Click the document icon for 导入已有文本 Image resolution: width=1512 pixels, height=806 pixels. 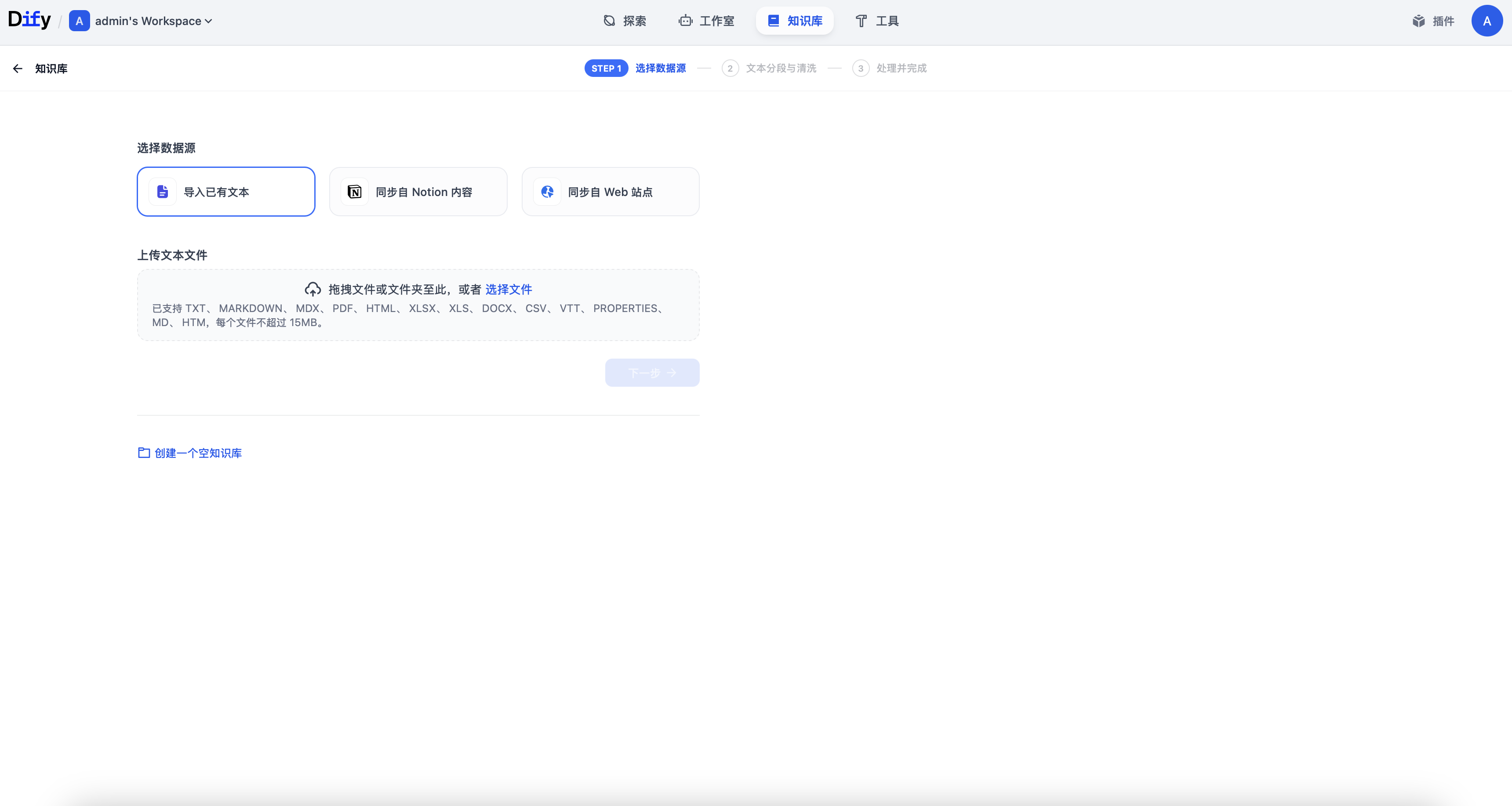tap(163, 192)
